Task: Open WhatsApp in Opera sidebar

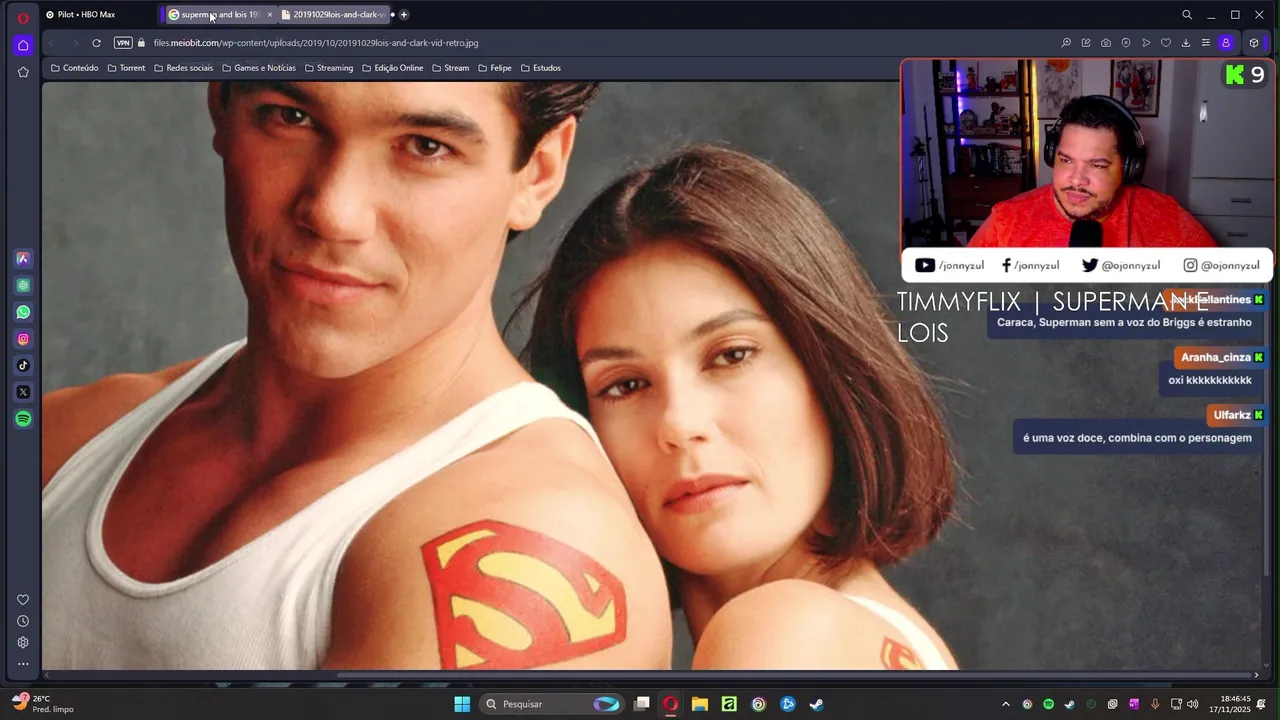Action: (23, 312)
